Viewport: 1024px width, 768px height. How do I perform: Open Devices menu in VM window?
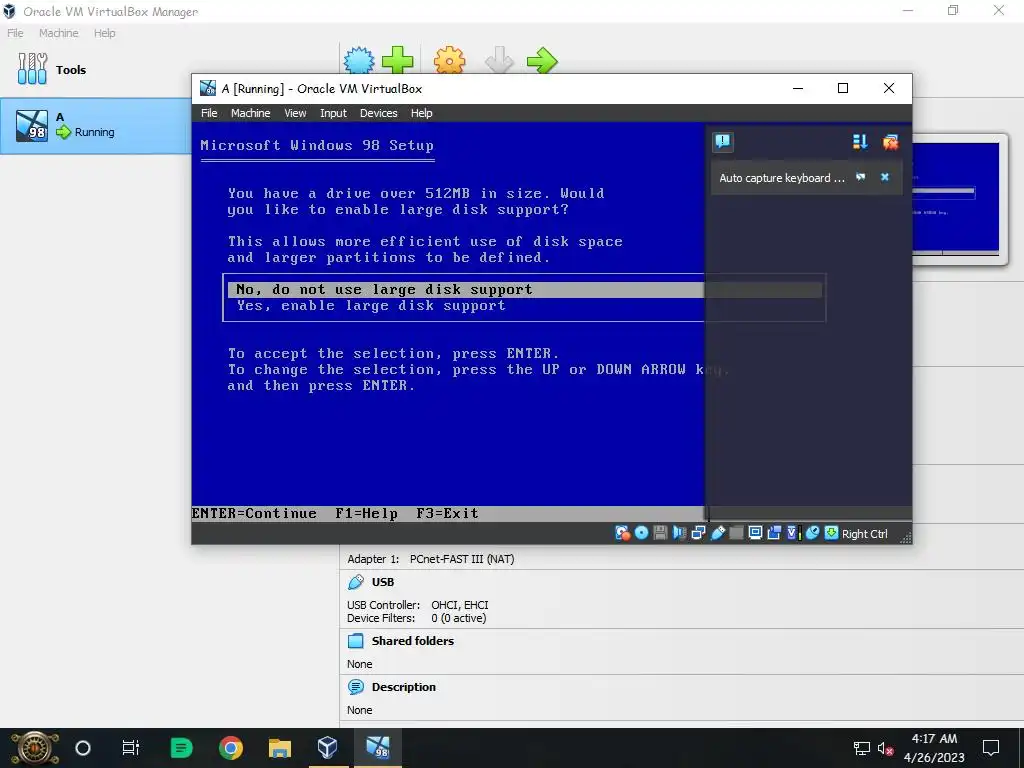tap(378, 113)
